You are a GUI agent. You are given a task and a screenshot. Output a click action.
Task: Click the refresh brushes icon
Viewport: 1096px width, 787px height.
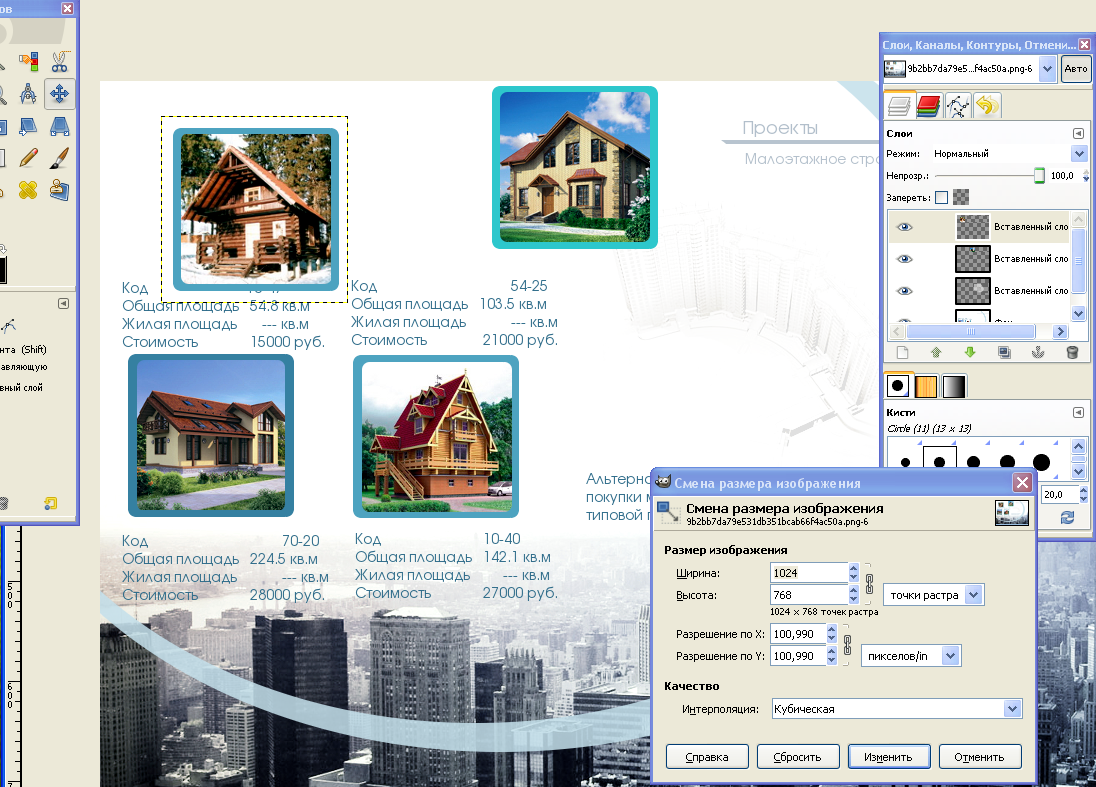click(x=1067, y=517)
